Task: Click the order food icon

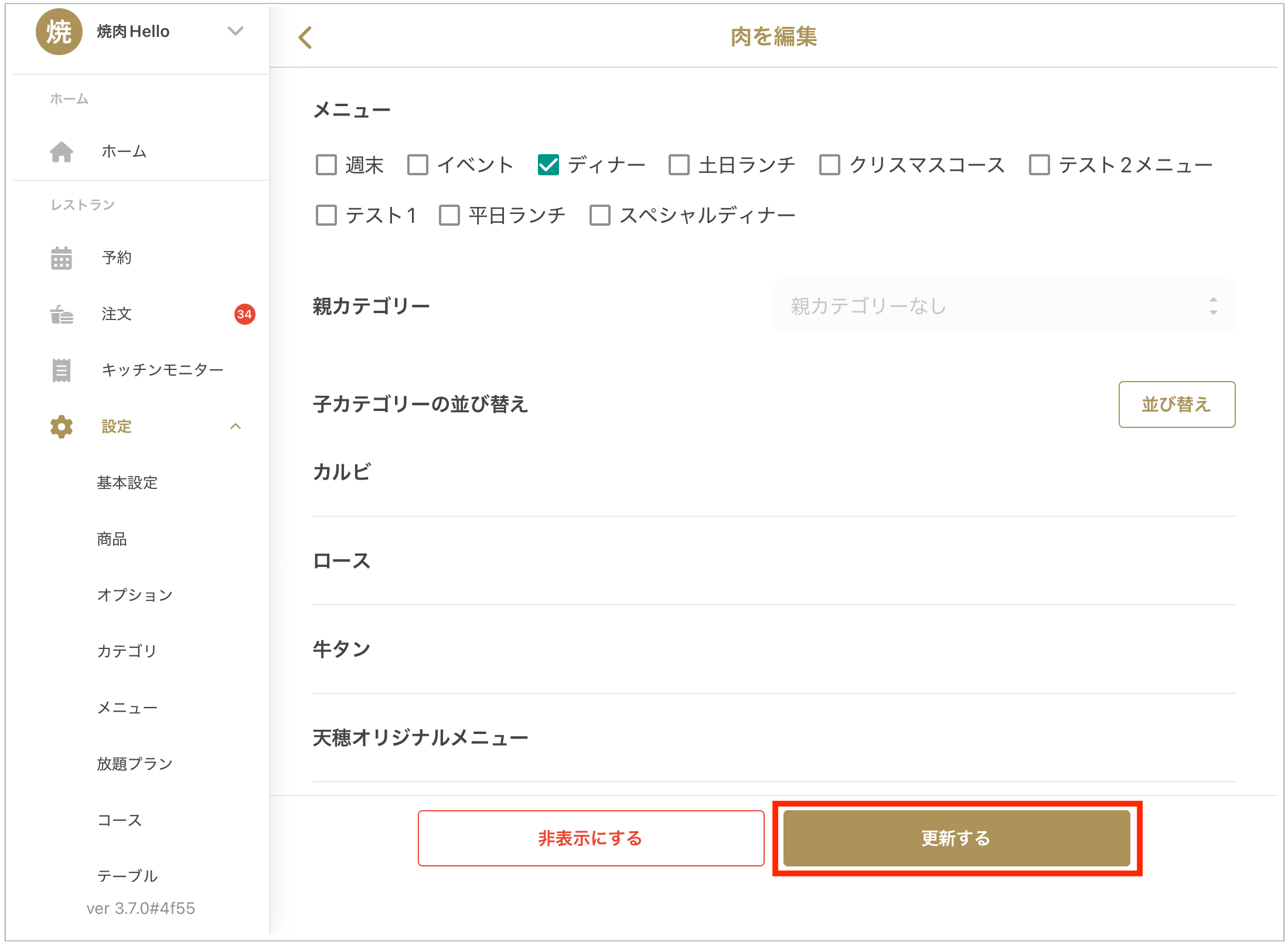Action: tap(62, 314)
